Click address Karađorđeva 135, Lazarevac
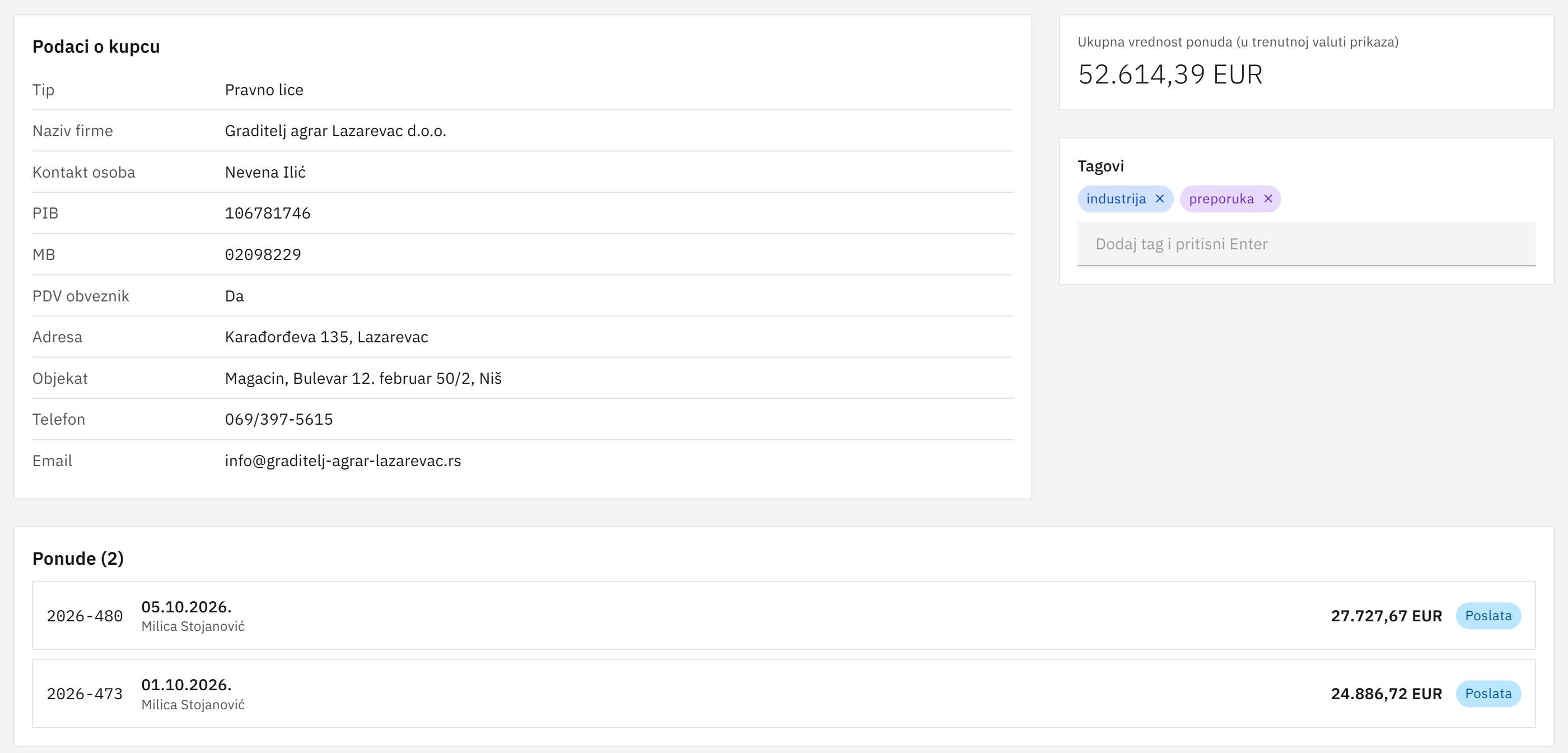 coord(326,337)
